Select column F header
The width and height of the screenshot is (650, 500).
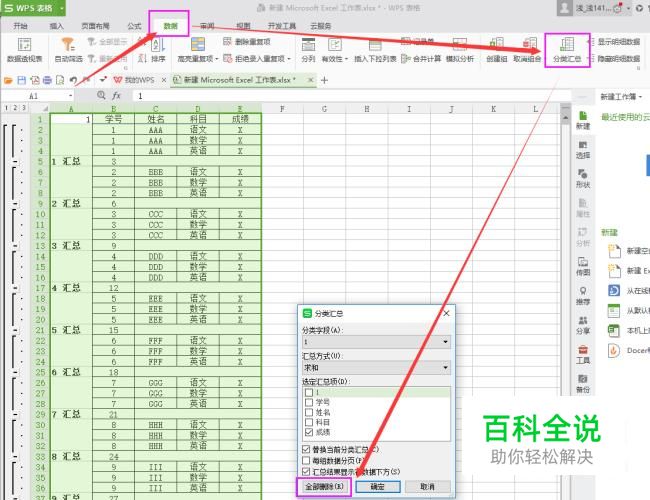pyautogui.click(x=282, y=109)
